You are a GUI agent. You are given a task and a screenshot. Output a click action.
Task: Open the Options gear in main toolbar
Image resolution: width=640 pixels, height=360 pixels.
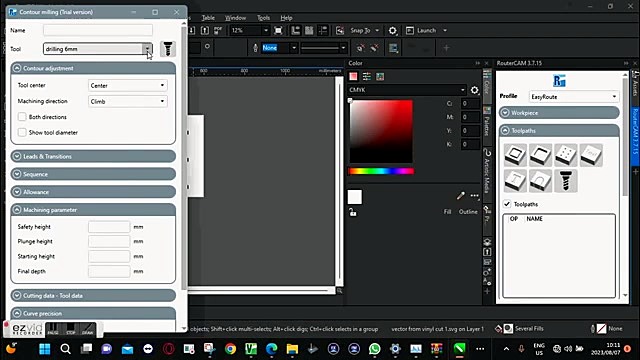point(392,31)
